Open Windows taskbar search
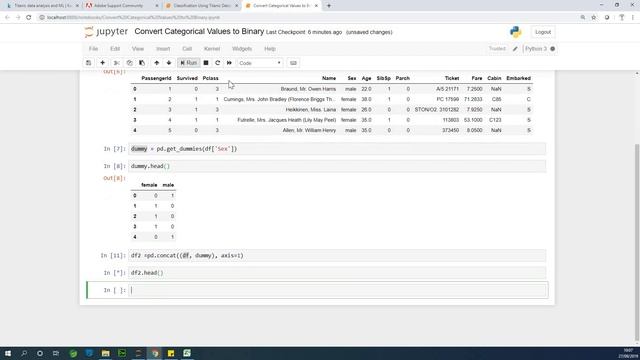Image resolution: width=640 pixels, height=360 pixels. click(24, 353)
